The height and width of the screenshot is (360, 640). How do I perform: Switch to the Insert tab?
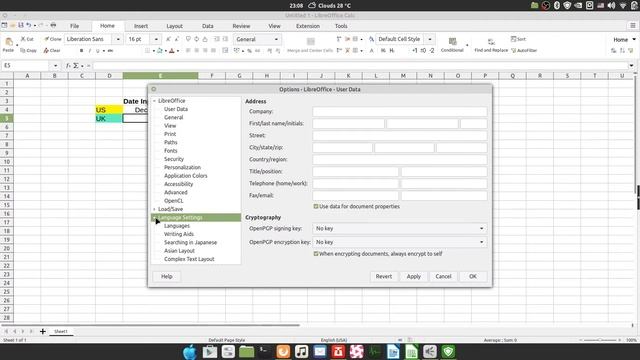click(141, 26)
